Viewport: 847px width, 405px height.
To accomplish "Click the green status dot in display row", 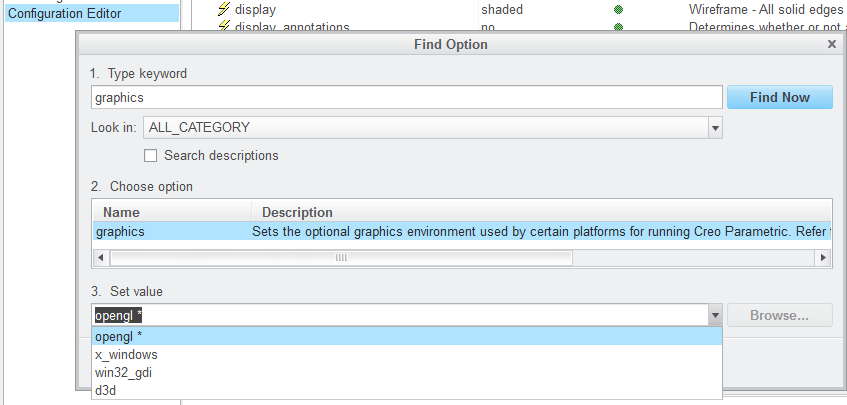I will pos(618,9).
